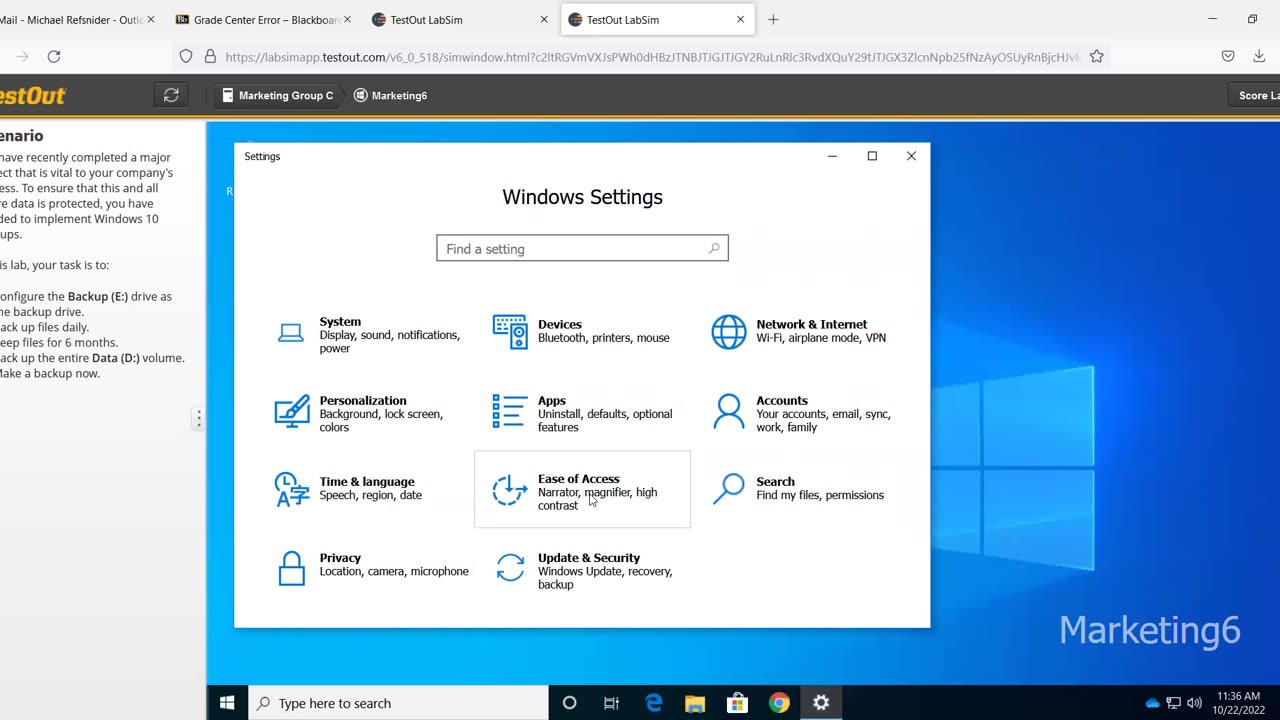Click the taskbar clock and date
The width and height of the screenshot is (1280, 720).
point(1239,703)
